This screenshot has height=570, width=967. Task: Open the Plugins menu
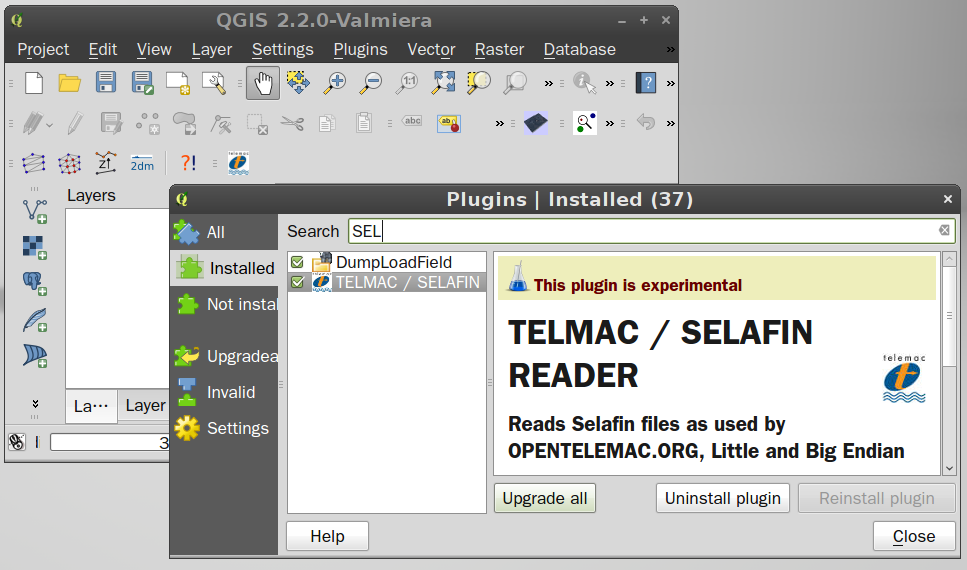360,49
